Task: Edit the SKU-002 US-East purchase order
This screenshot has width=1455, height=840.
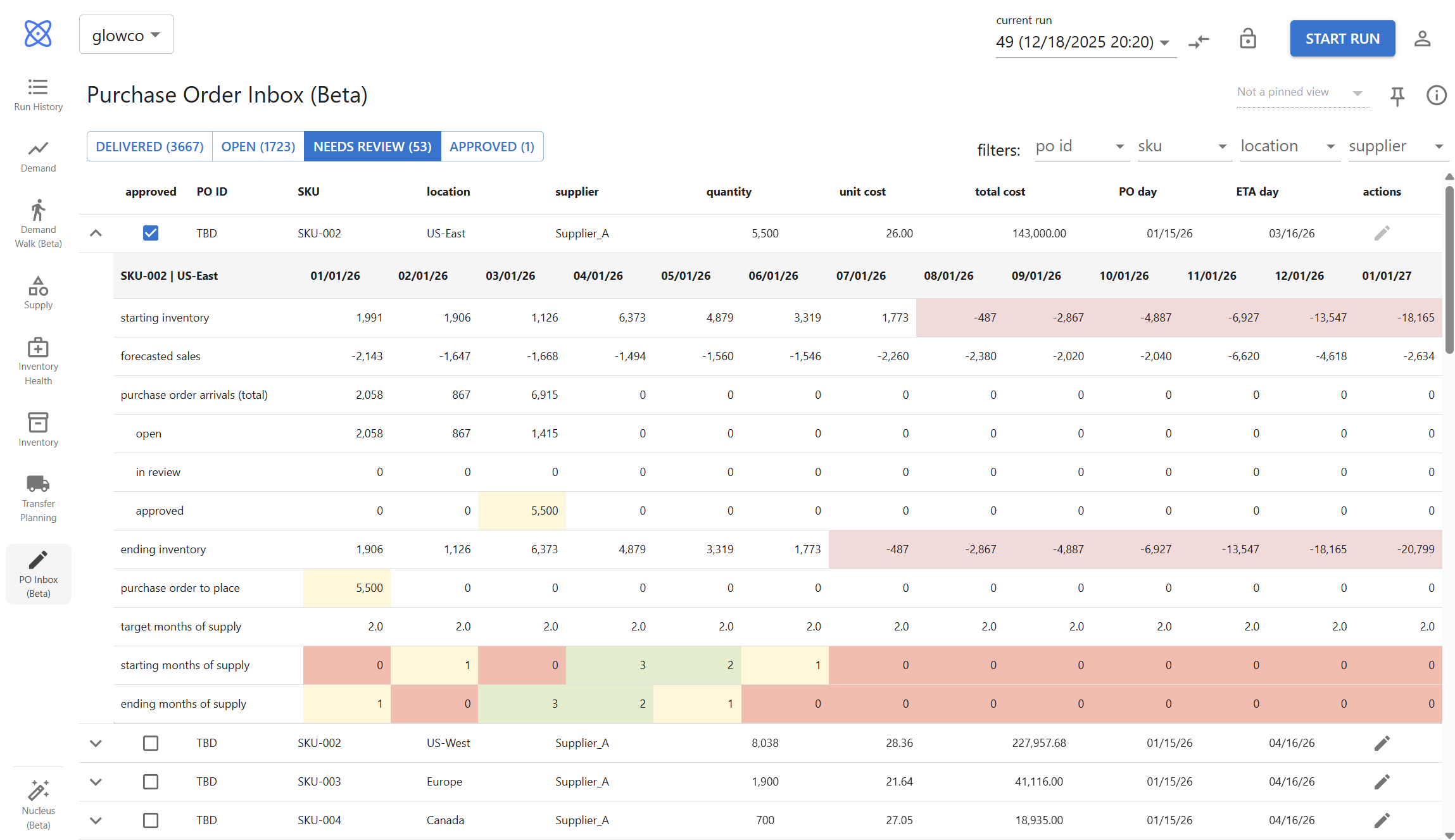Action: [1382, 234]
